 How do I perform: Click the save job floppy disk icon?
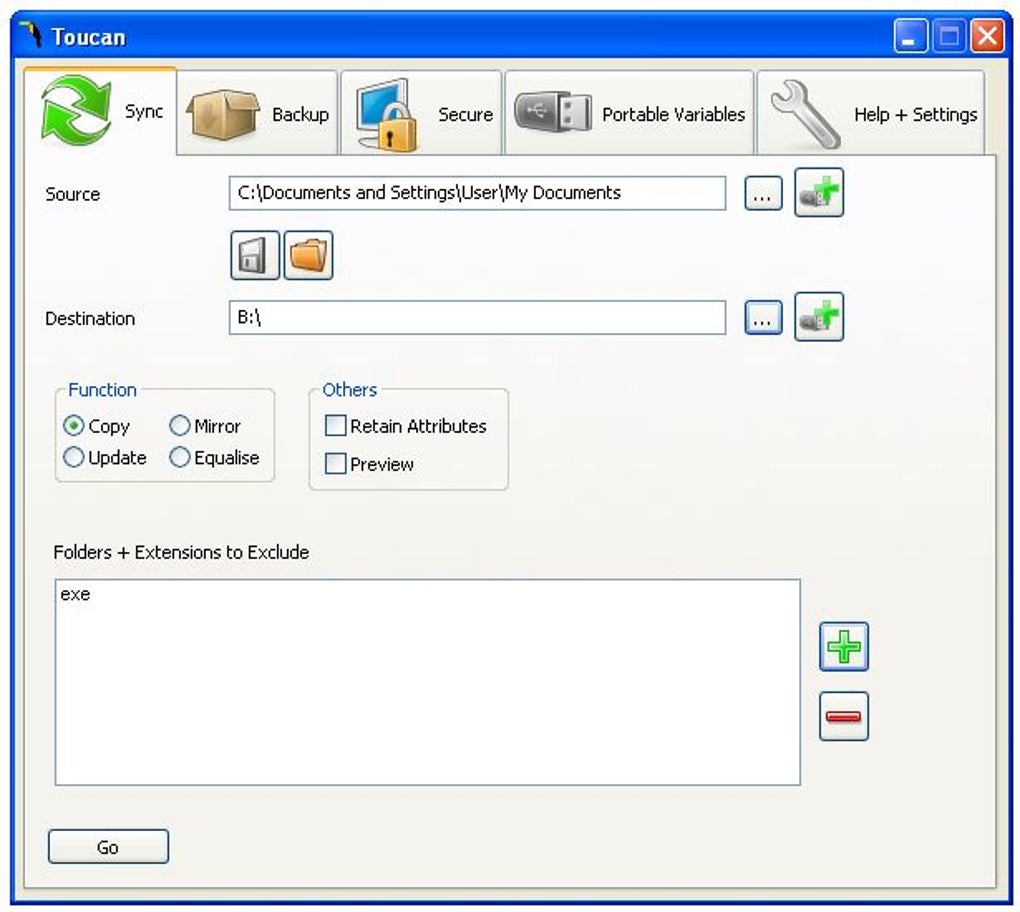coord(255,255)
